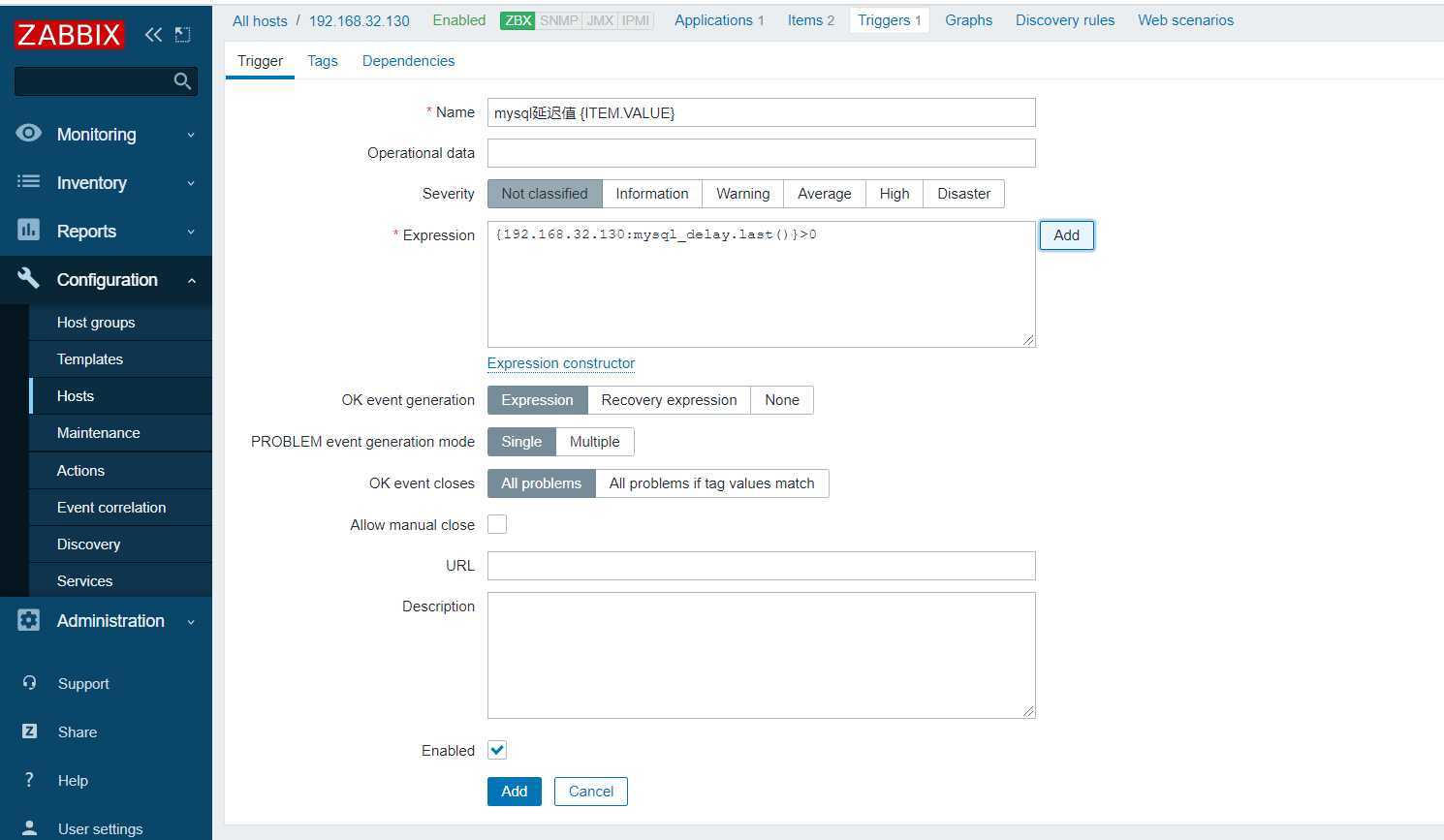Viewport: 1444px width, 840px height.
Task: Click the Cancel button
Action: pos(591,792)
